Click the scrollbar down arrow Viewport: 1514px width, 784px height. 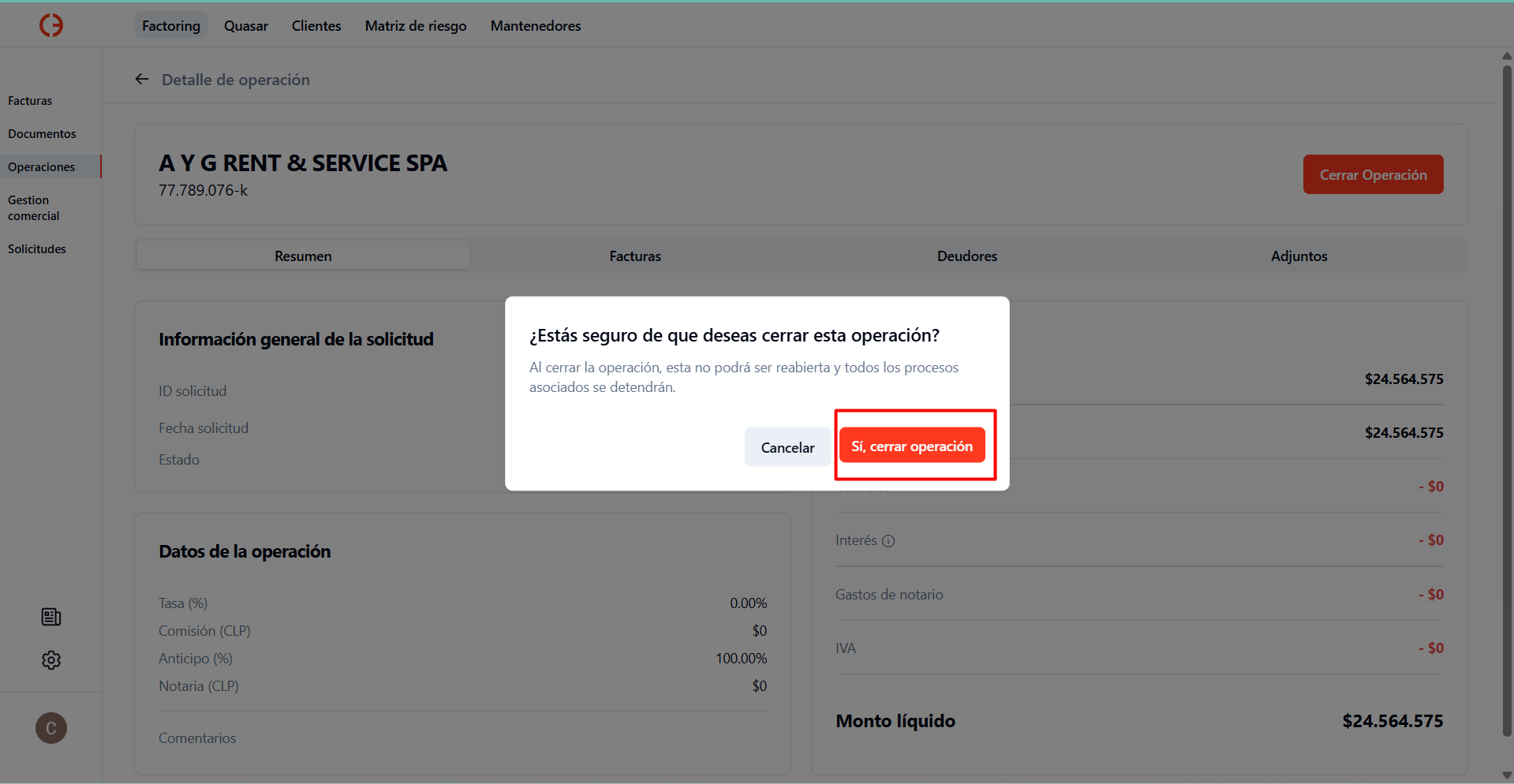tap(1506, 775)
